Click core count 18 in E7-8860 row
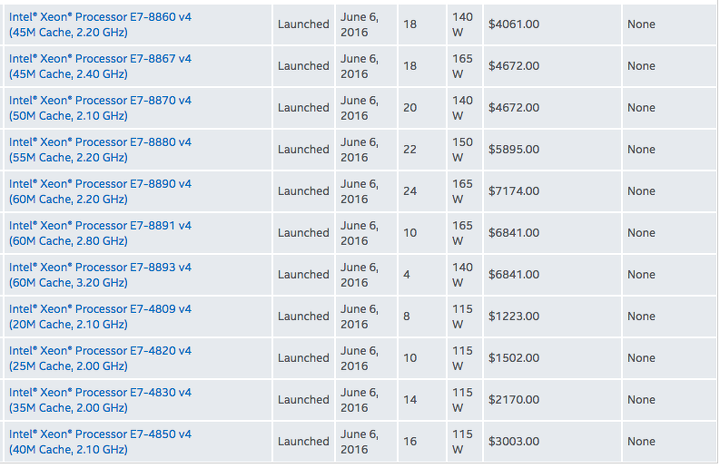Screen dimensions: 720x468 click(x=410, y=24)
